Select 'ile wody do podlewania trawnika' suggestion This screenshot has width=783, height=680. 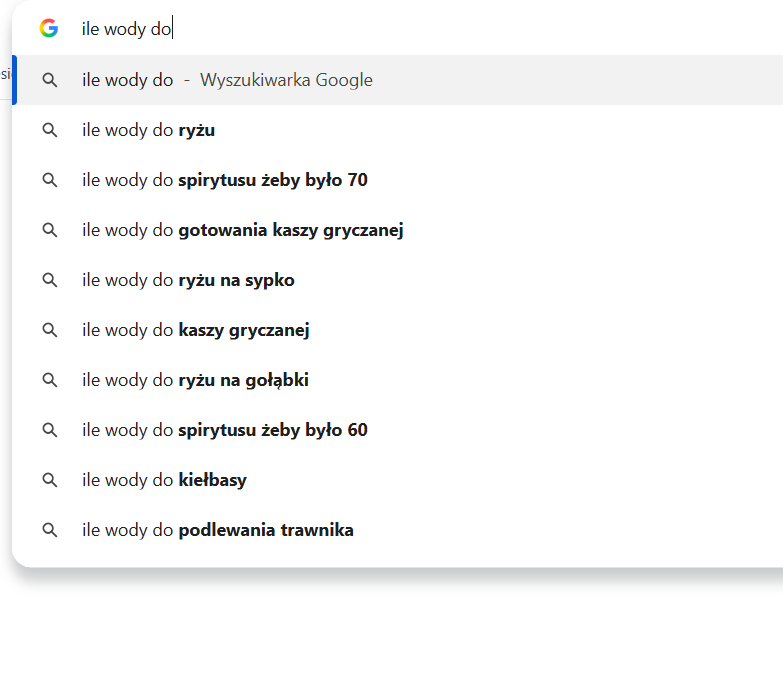[397, 530]
